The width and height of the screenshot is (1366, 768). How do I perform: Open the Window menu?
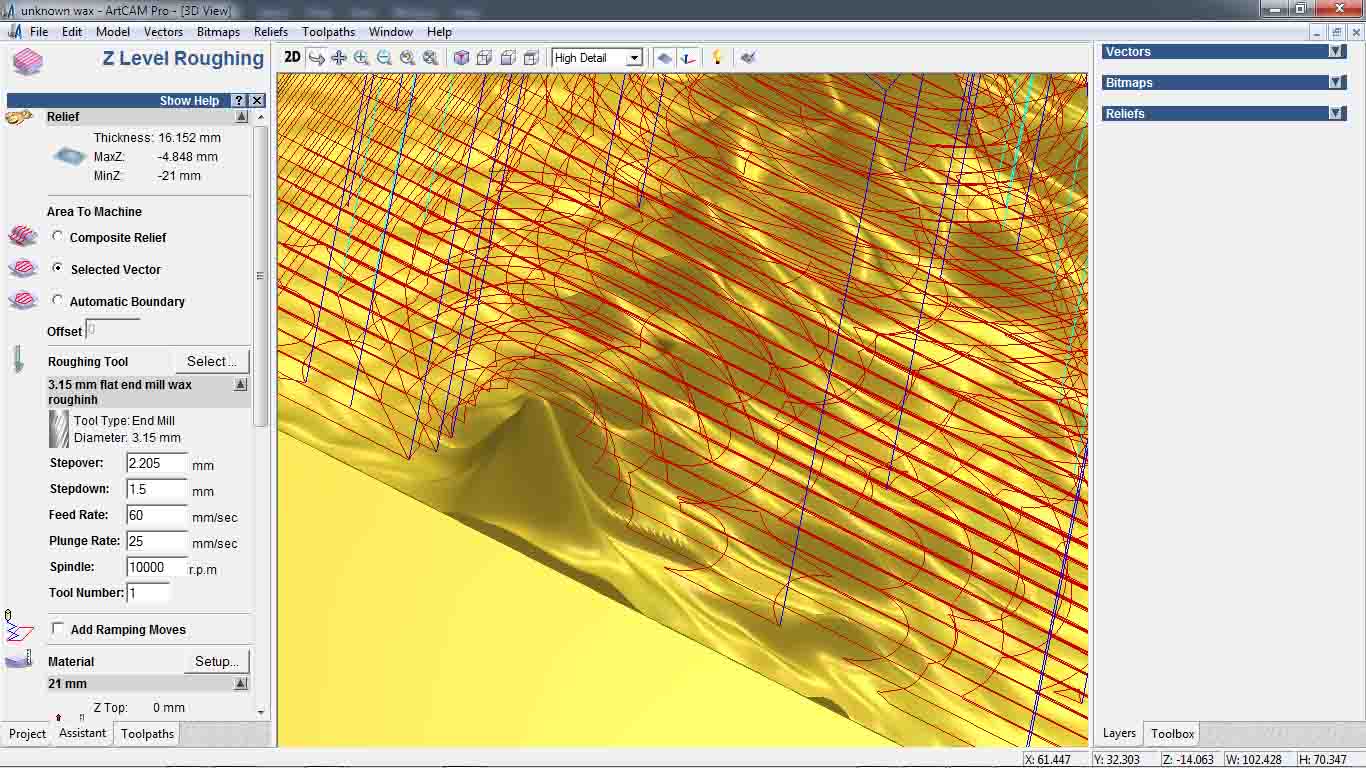(x=390, y=32)
